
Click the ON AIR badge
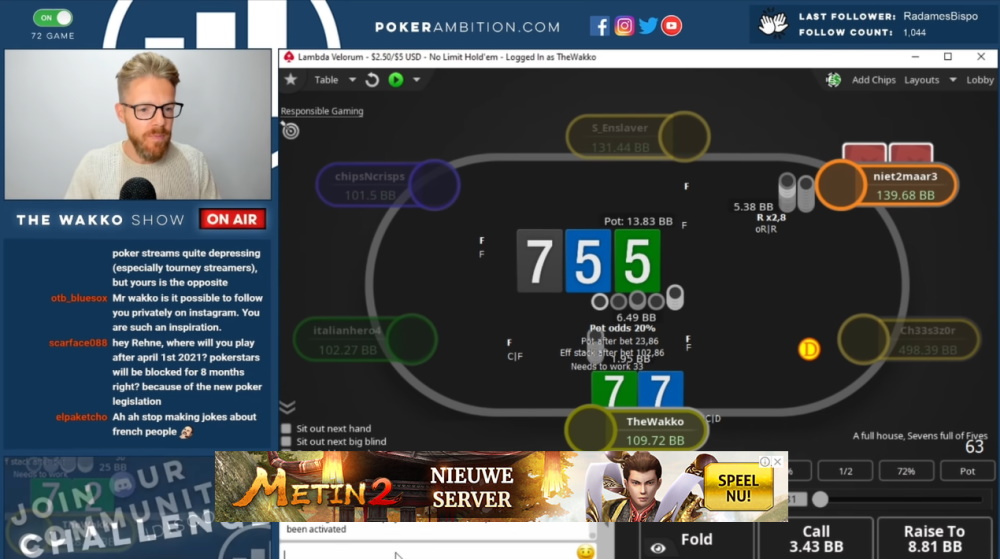[232, 219]
